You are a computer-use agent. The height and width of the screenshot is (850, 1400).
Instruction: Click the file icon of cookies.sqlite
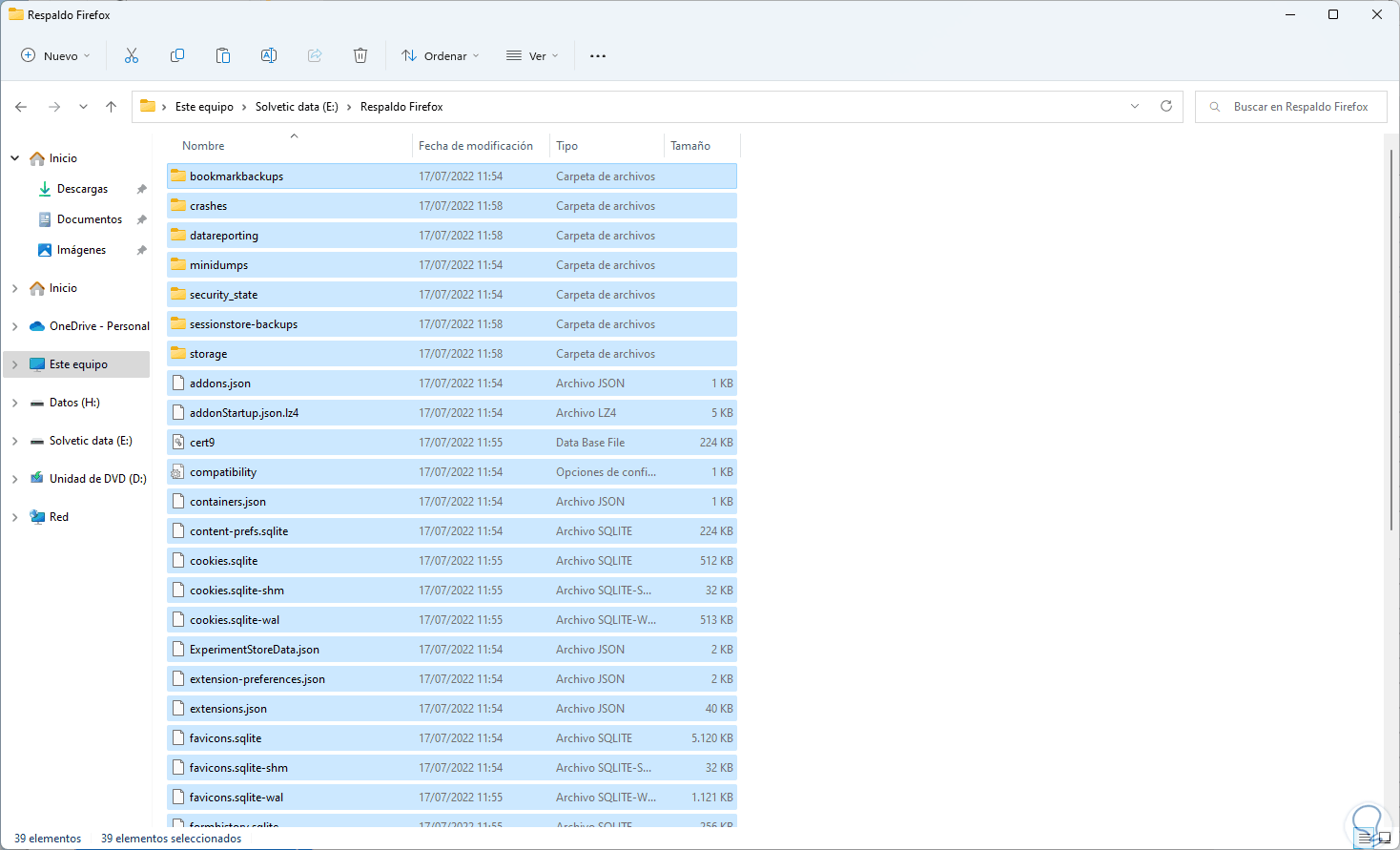coord(178,560)
